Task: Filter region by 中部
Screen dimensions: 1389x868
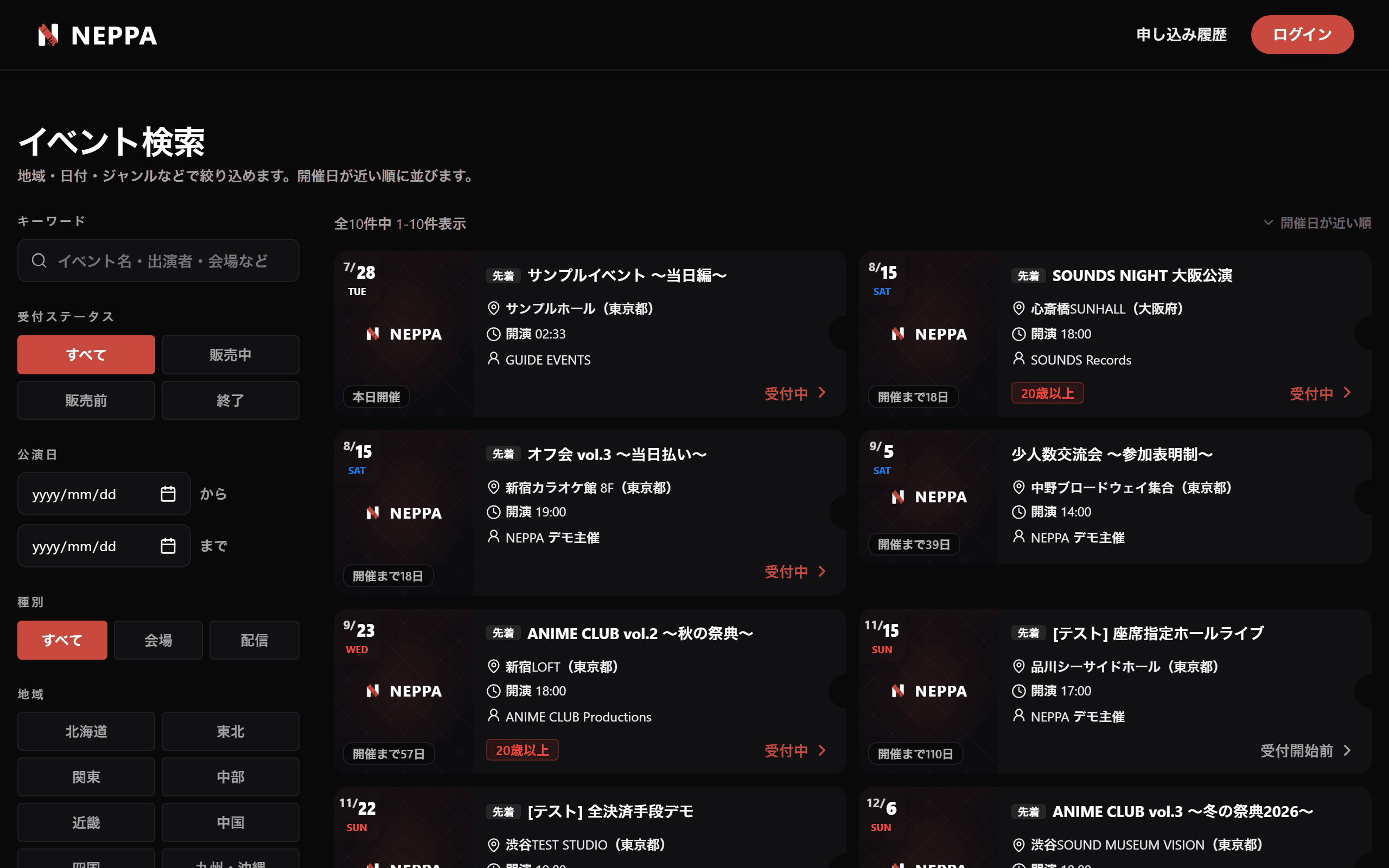Action: pyautogui.click(x=230, y=777)
